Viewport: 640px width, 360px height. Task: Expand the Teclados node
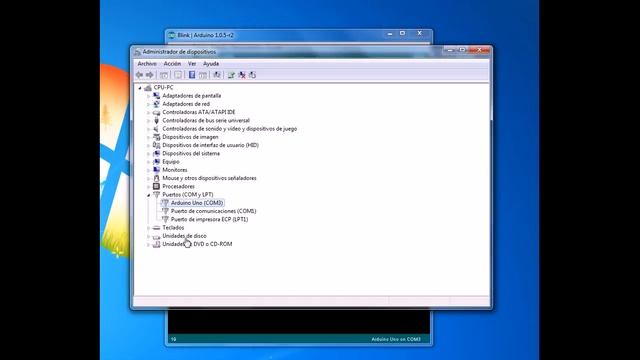point(148,228)
